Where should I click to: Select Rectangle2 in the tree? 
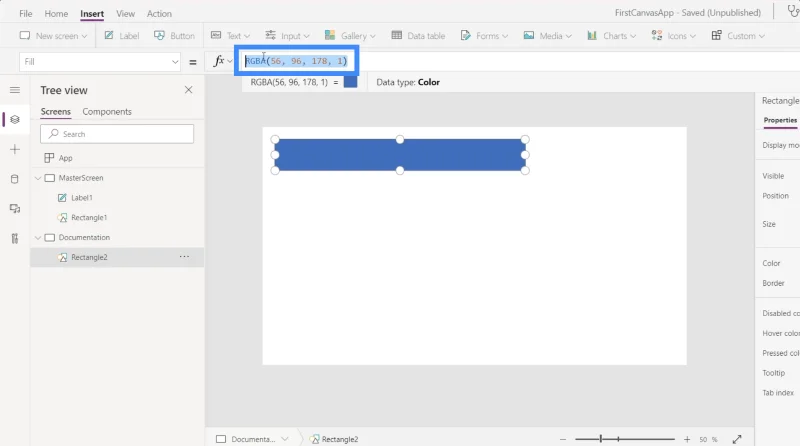[89, 258]
